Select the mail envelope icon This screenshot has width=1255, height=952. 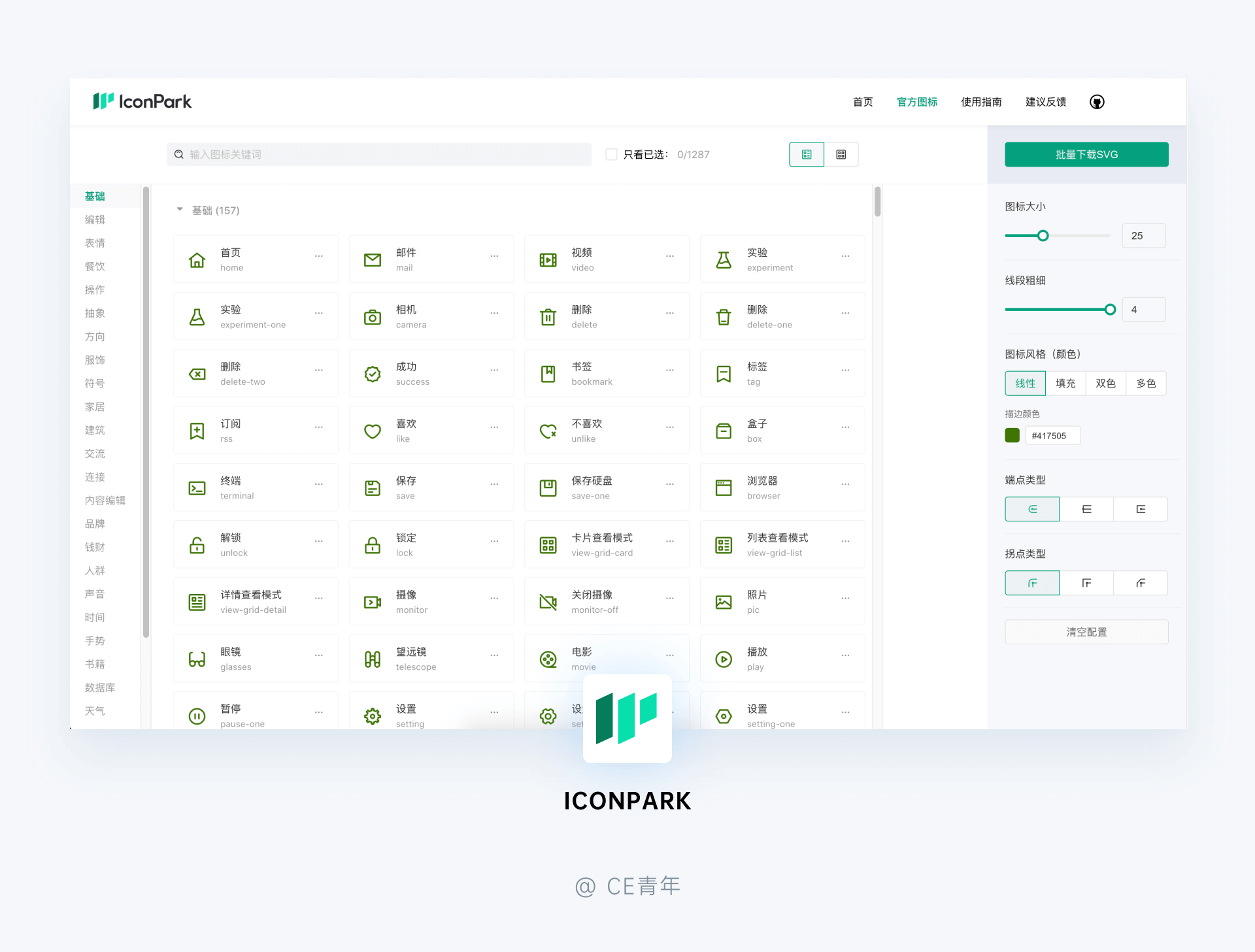click(373, 260)
